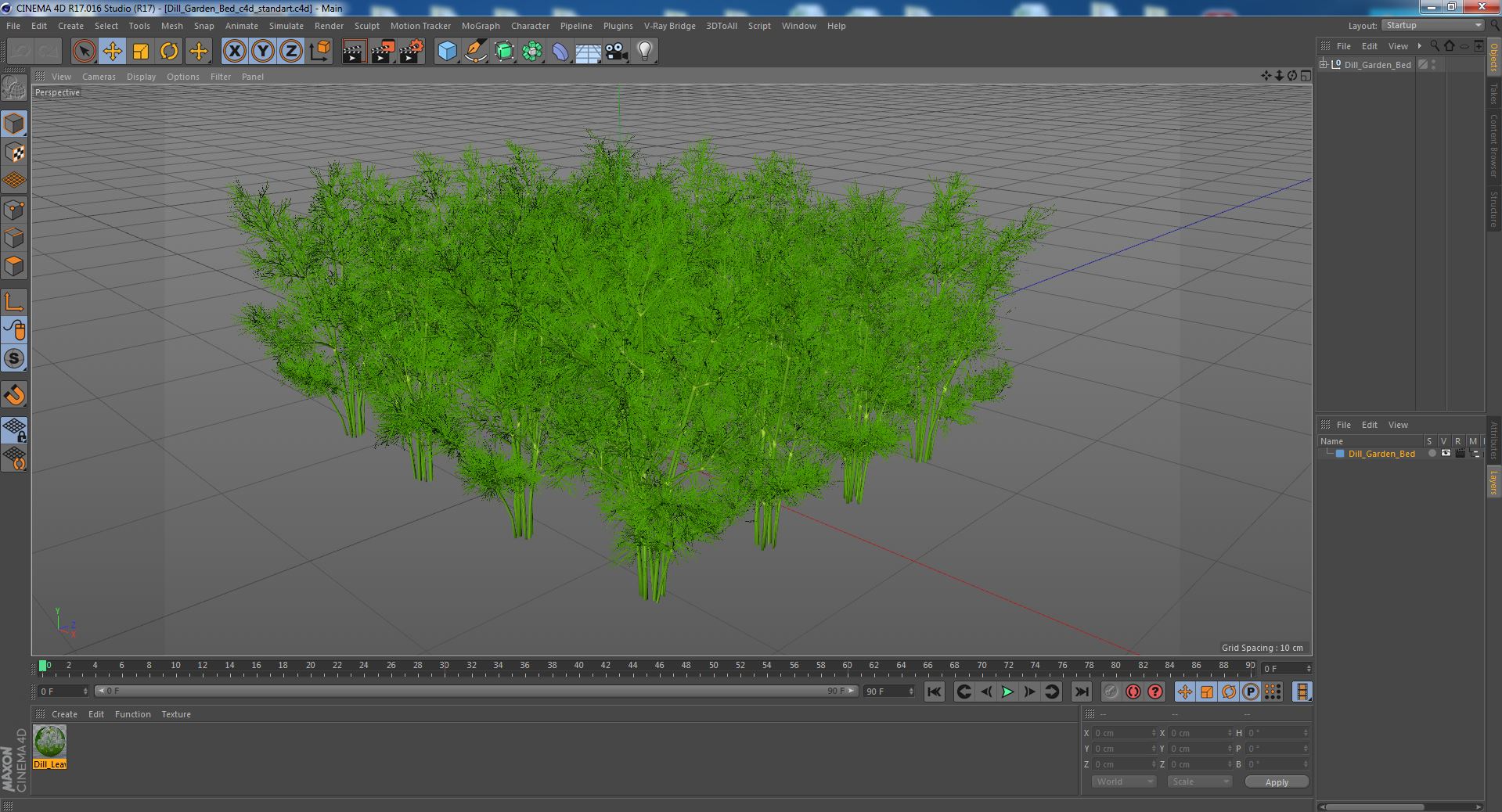Enable Points mode in left toolbar

14,210
